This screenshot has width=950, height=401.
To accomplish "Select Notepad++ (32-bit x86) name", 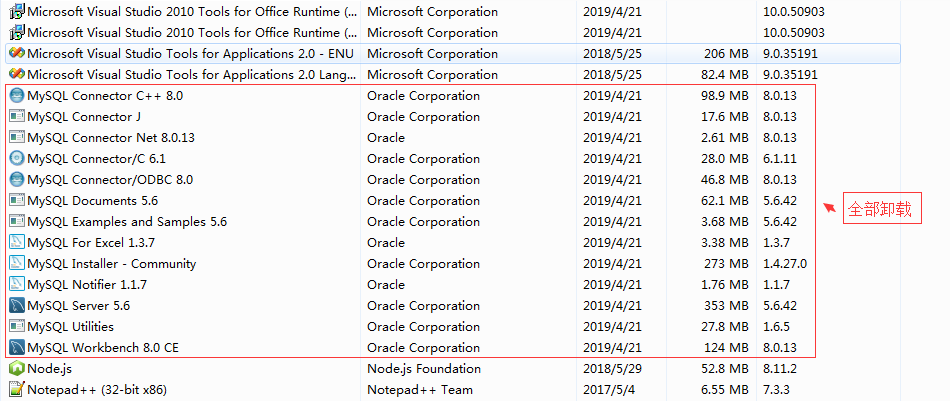I will 97,389.
